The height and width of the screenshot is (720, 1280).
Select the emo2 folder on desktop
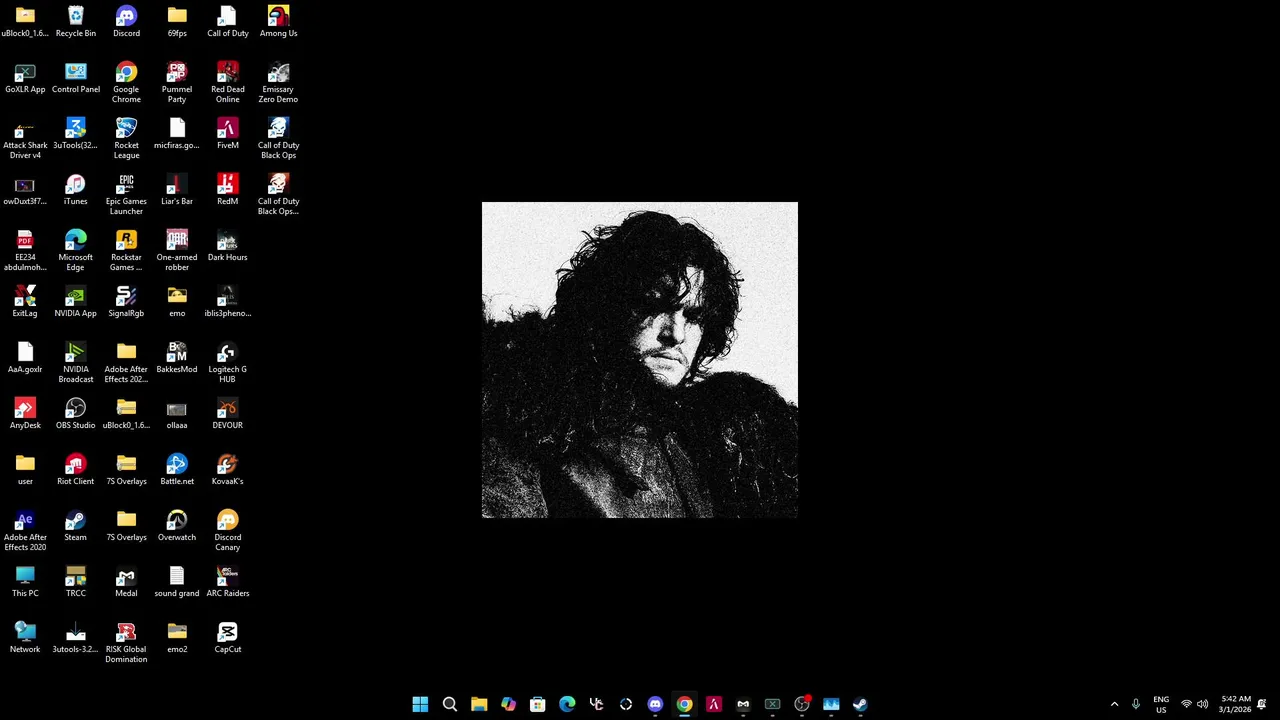click(x=177, y=638)
